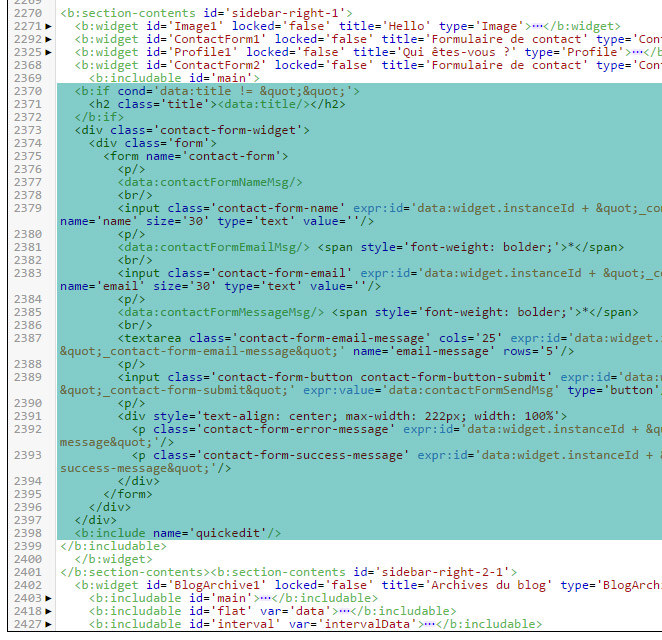Click title='Hello' attribute on Image1 line

385,26
